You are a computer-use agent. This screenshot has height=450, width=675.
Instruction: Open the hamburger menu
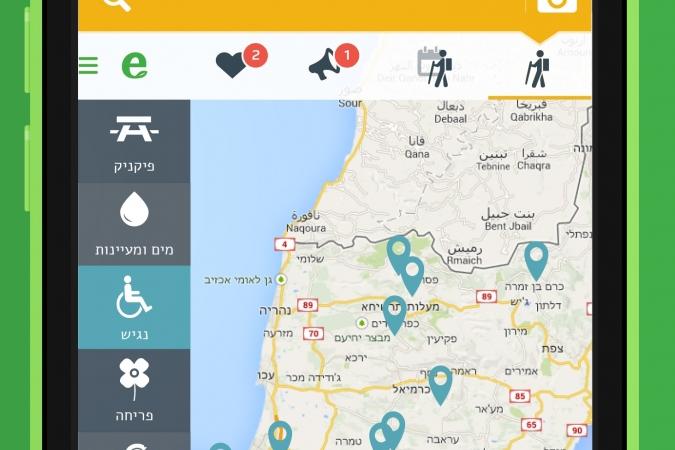tap(88, 65)
